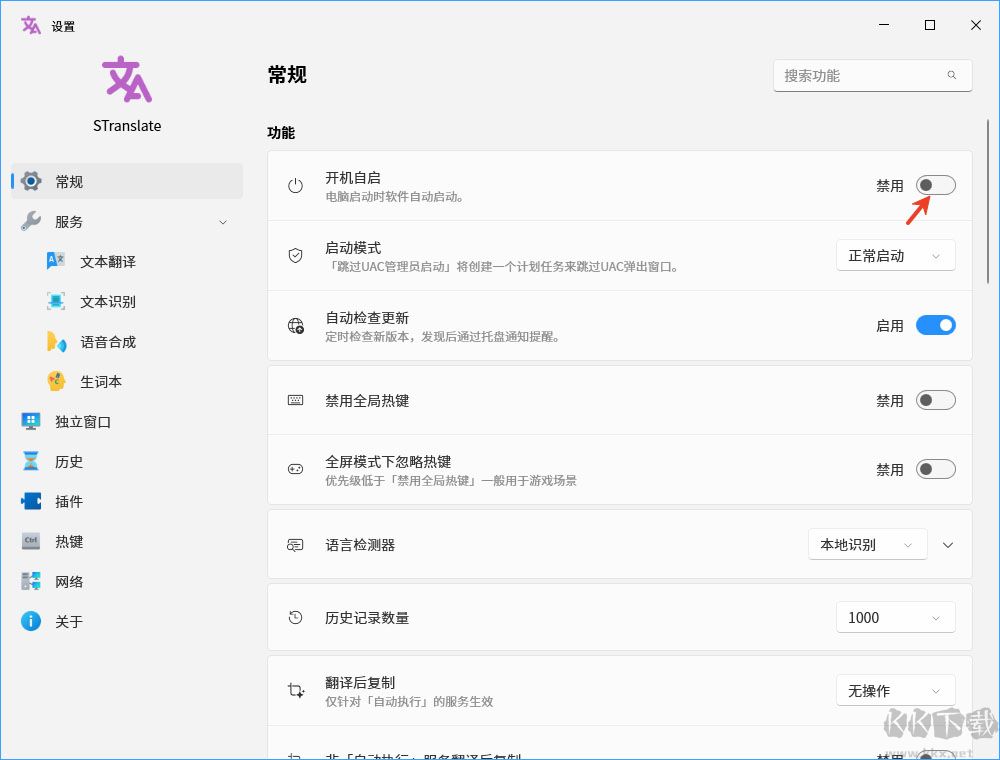The height and width of the screenshot is (760, 1000).
Task: Click the 服务 group label in sidebar
Action: pos(69,222)
